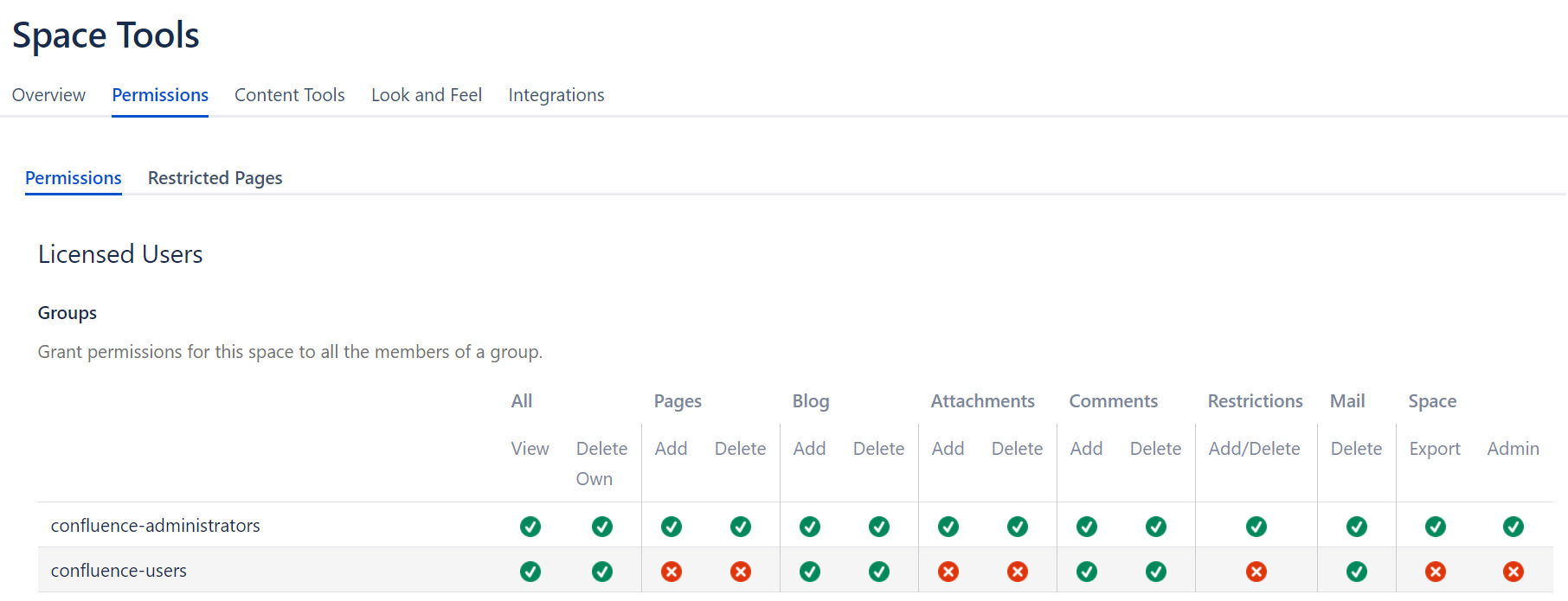Click View checkmark for confluence-users
Screen dimensions: 1568x601
(530, 572)
